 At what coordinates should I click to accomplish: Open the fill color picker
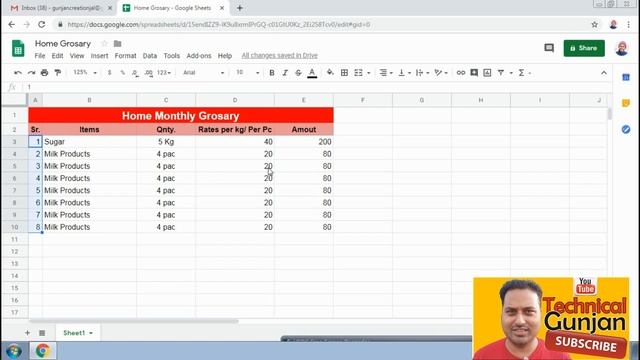(x=330, y=73)
